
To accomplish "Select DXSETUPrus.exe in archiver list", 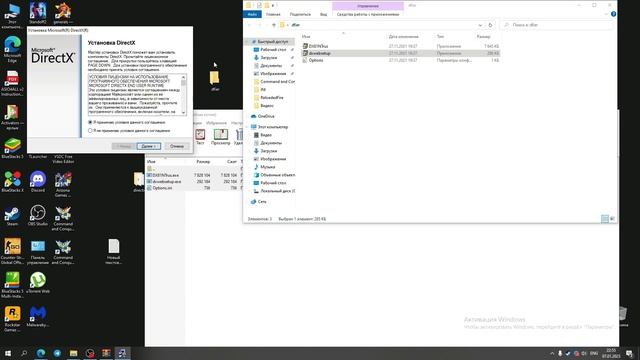I will (165, 175).
